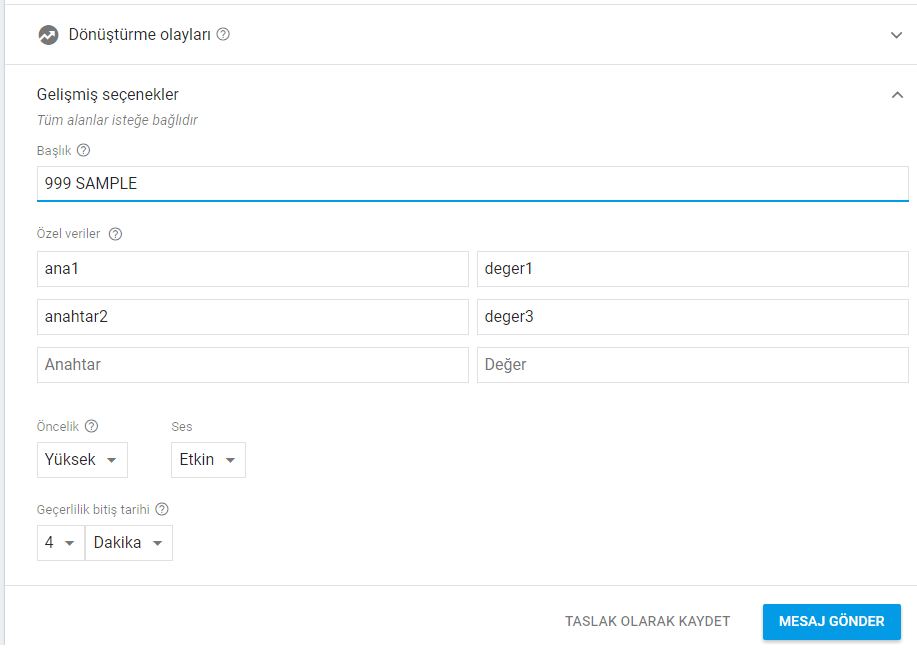Edit the ana1 key field
Viewport: 917px width, 662px height.
(x=253, y=269)
